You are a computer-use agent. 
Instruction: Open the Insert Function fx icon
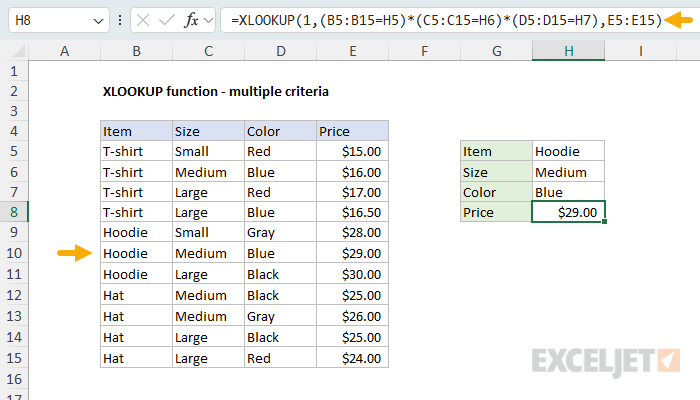(x=191, y=20)
